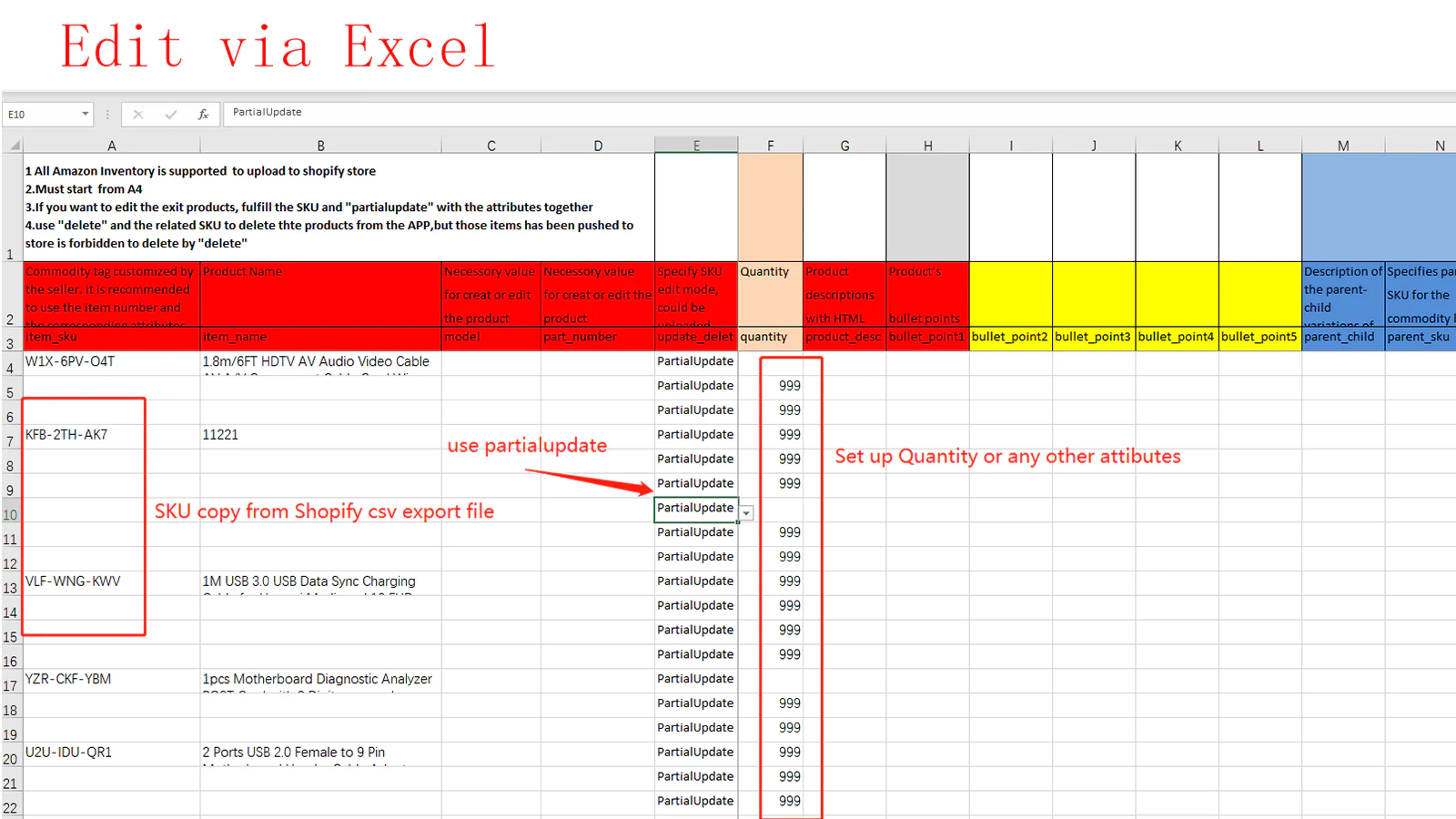Image resolution: width=1456 pixels, height=819 pixels.
Task: Click the Cancel (X) icon in formula bar
Action: [138, 115]
